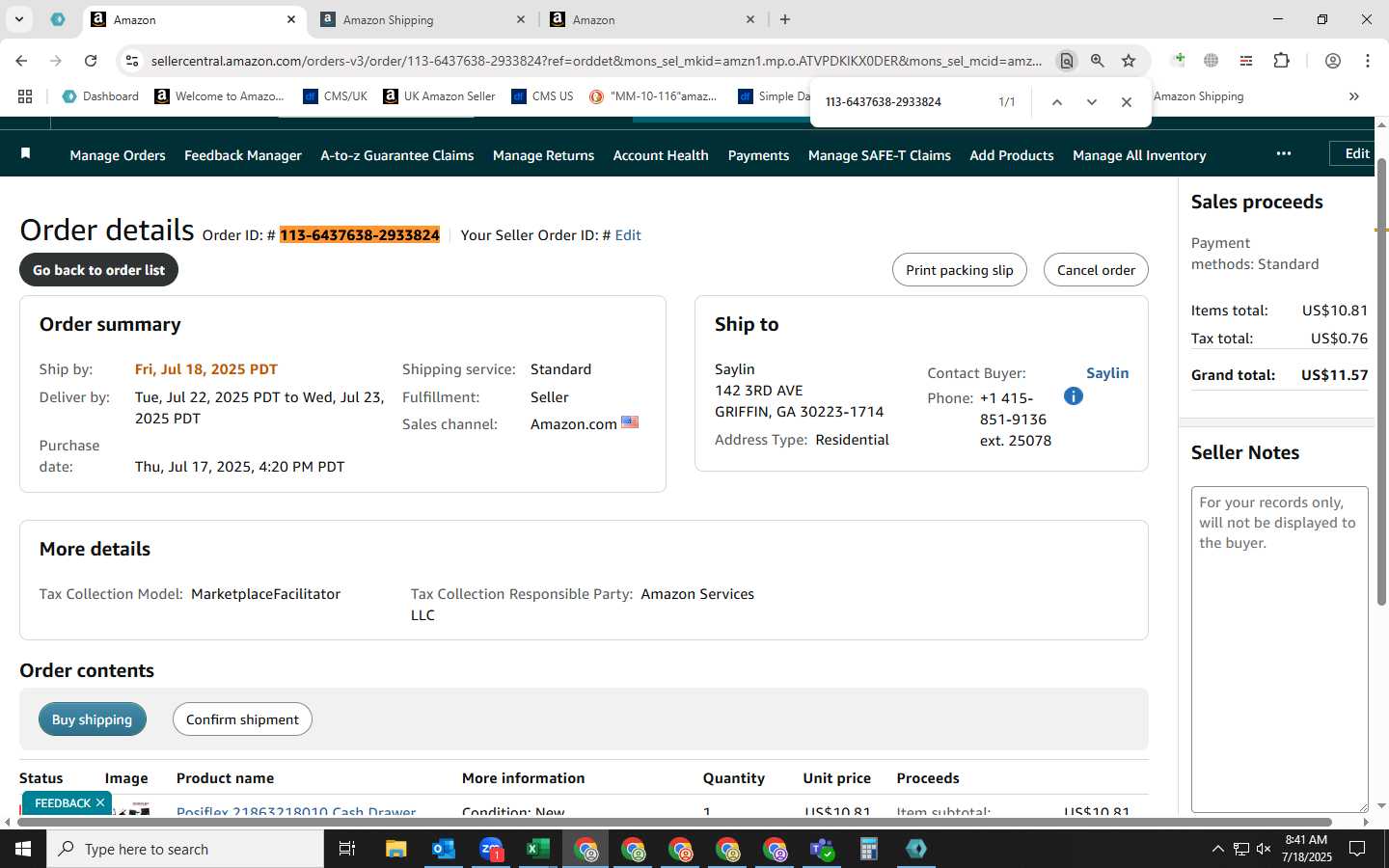
Task: Open the bookmarks bar apps grid icon
Action: [x=25, y=96]
